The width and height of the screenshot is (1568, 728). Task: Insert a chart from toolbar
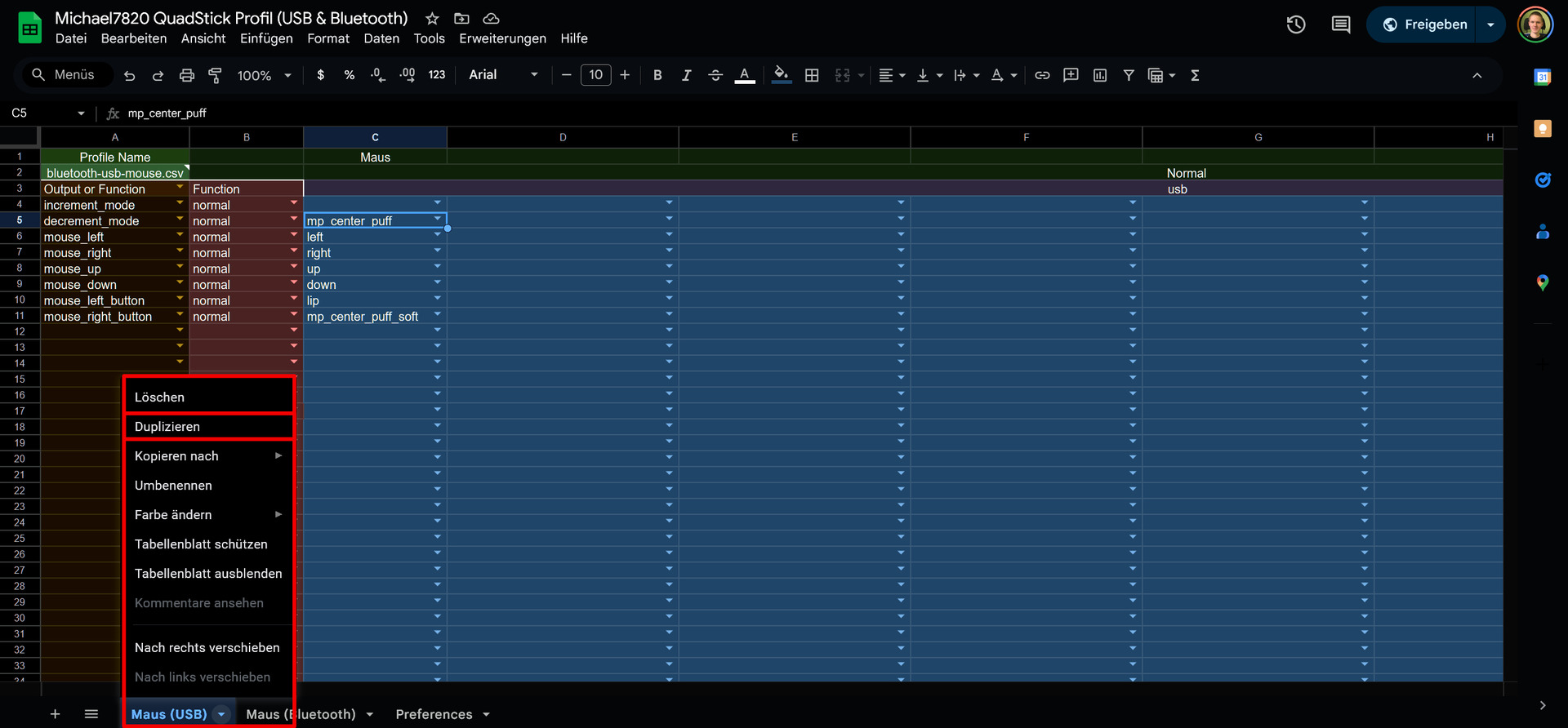click(1100, 75)
